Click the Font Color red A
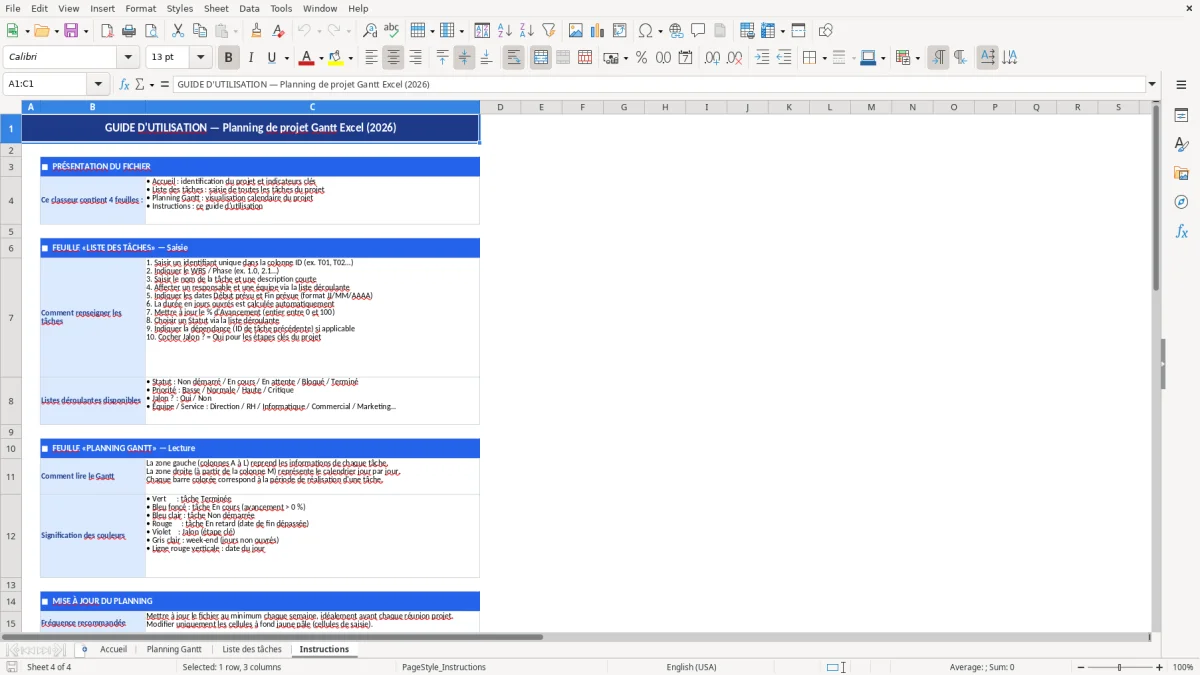This screenshot has height=675, width=1200. pos(306,58)
